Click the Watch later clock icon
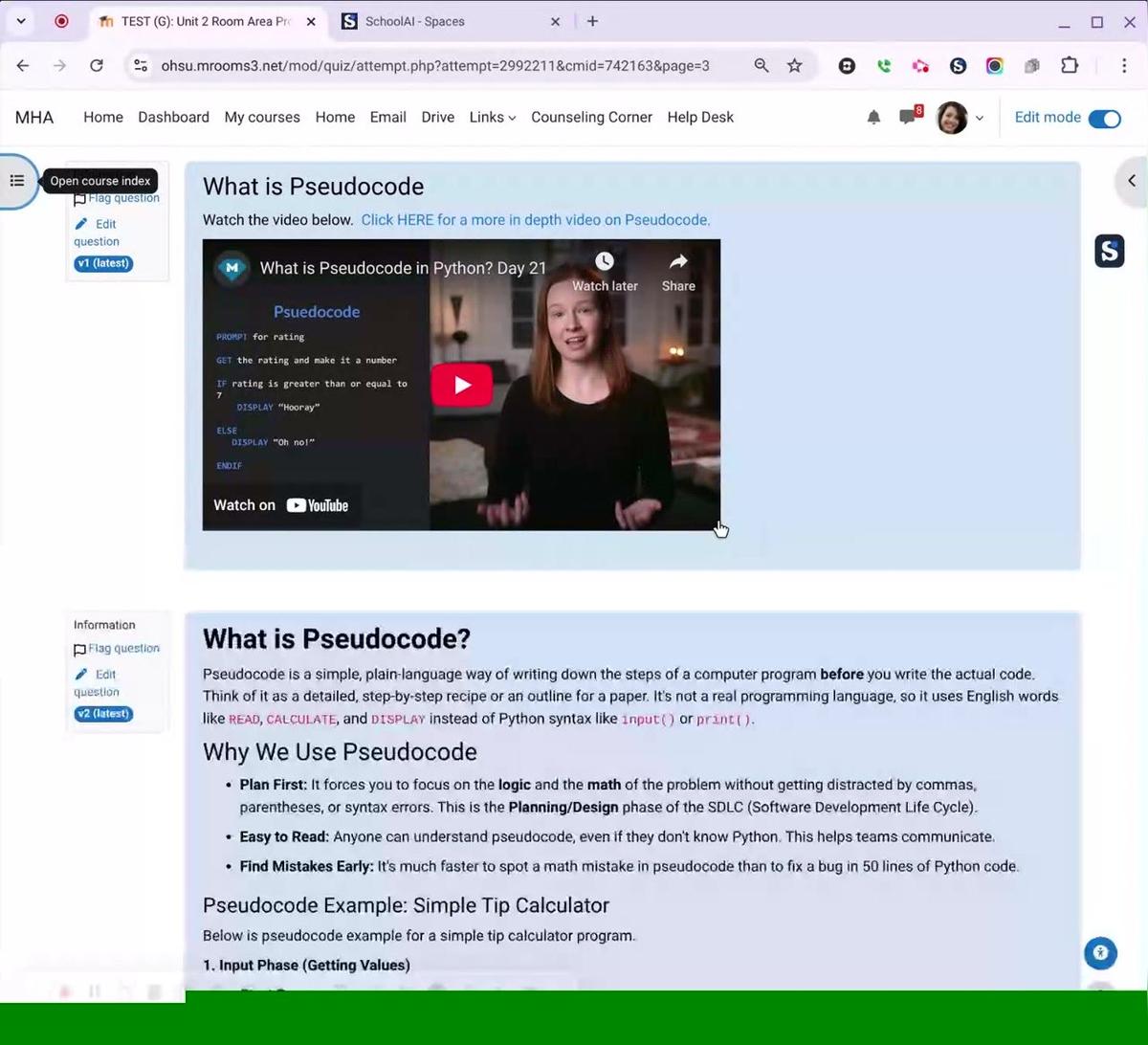This screenshot has width=1148, height=1045. (x=605, y=262)
